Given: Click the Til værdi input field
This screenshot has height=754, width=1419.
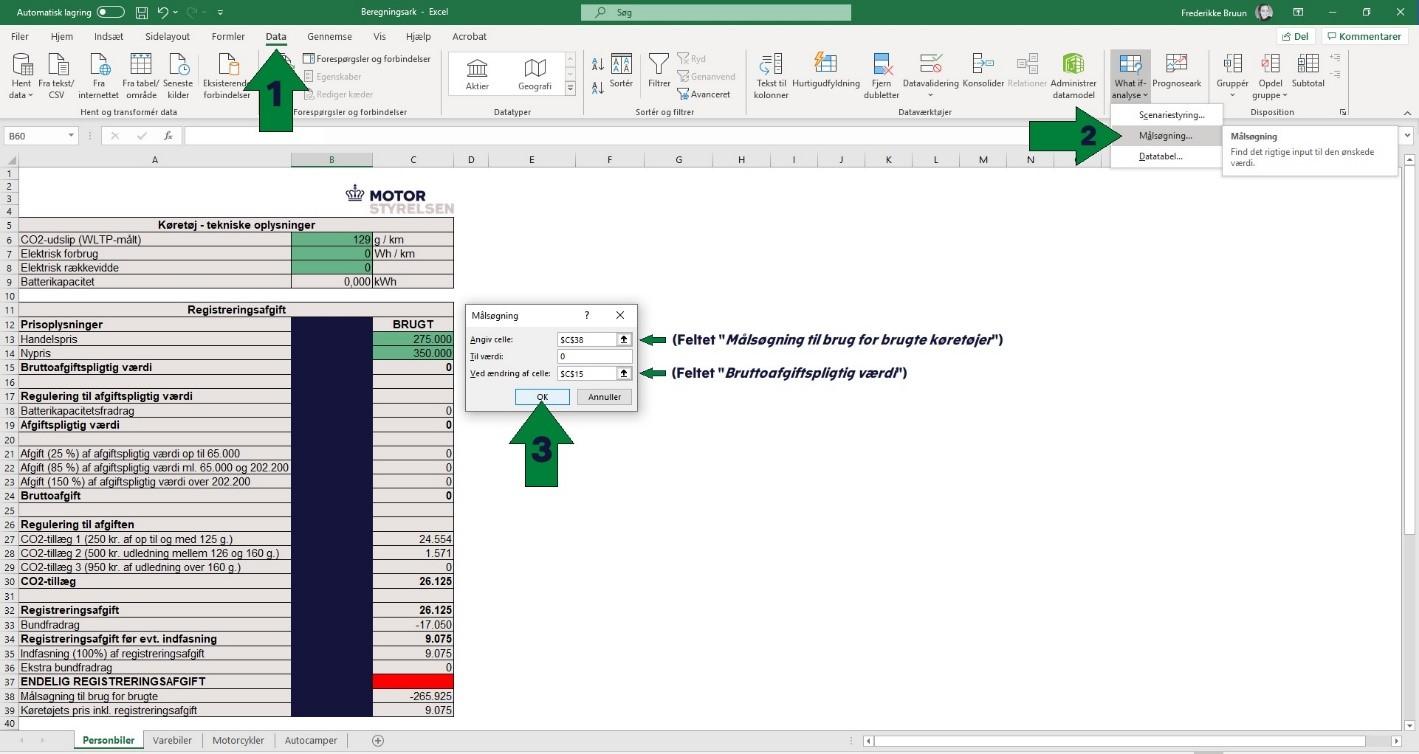Looking at the screenshot, I should tap(594, 356).
